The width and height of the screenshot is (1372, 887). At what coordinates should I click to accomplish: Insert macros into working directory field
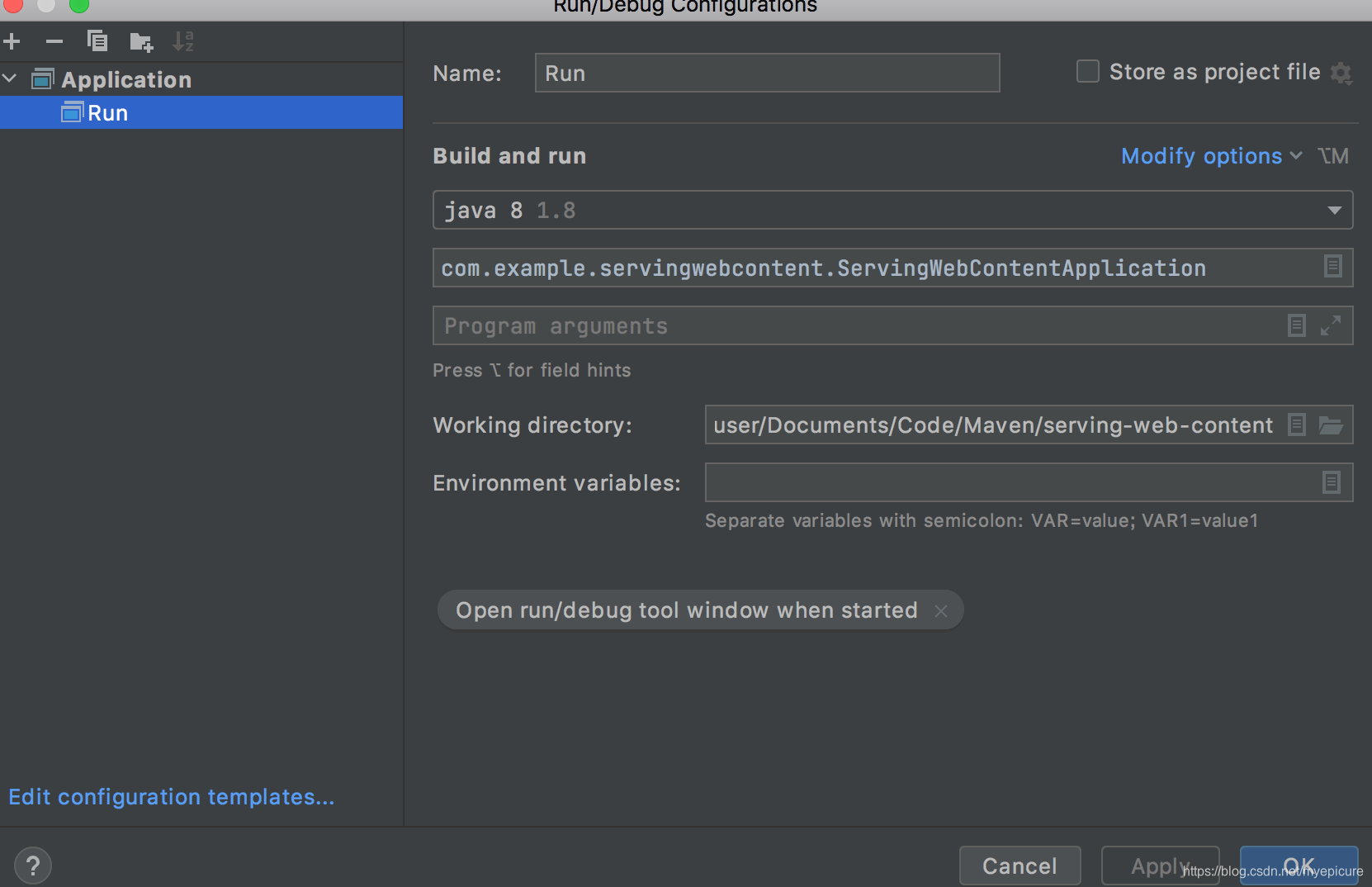pos(1296,425)
